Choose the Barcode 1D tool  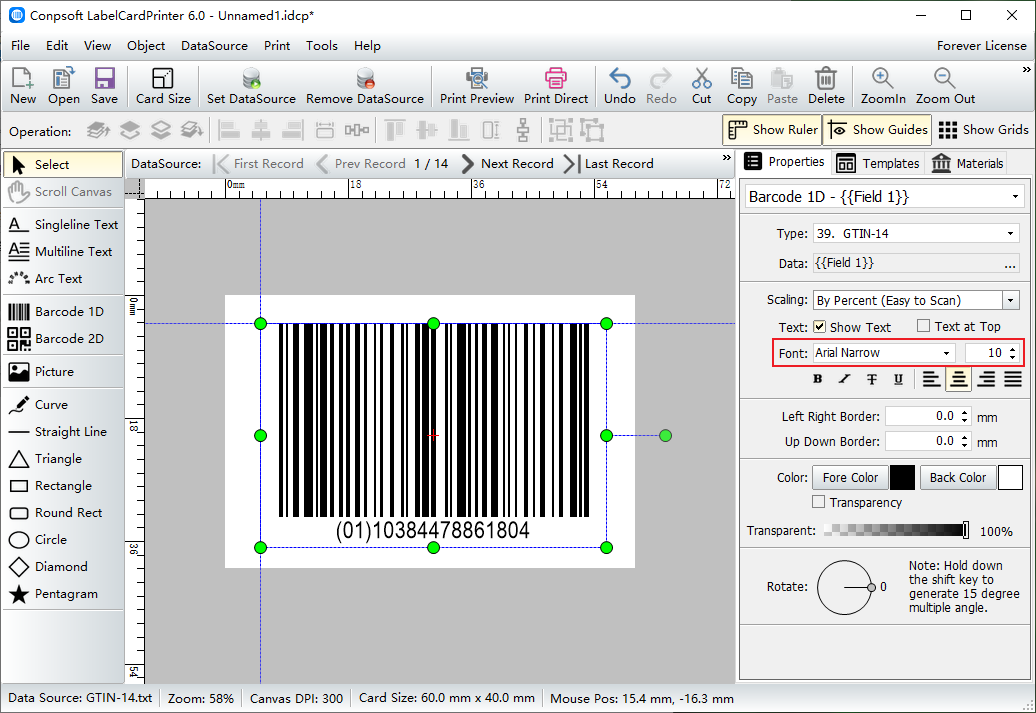coord(63,311)
